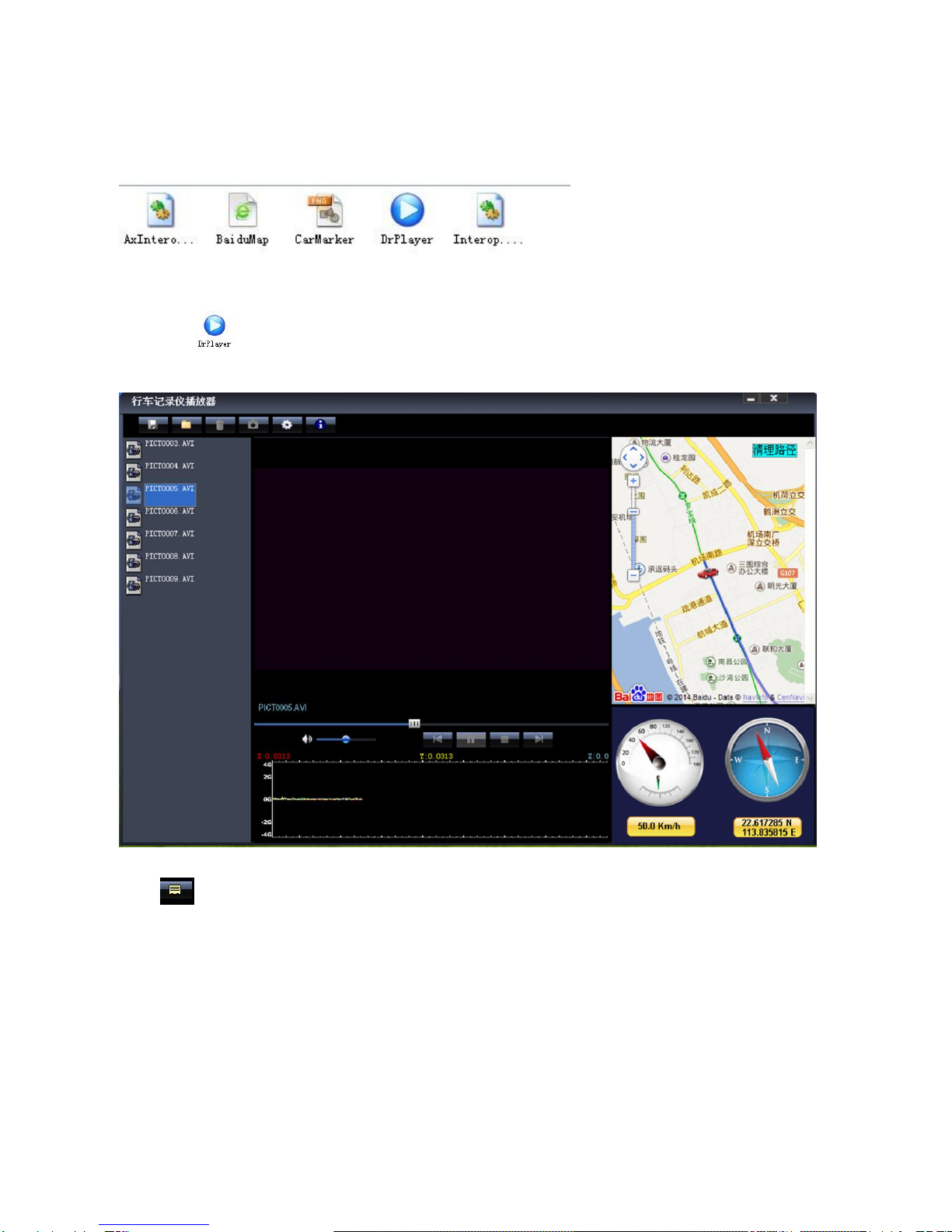This screenshot has height=1232, width=952.
Task: Zoom in the map with plus button
Action: pyautogui.click(x=633, y=481)
